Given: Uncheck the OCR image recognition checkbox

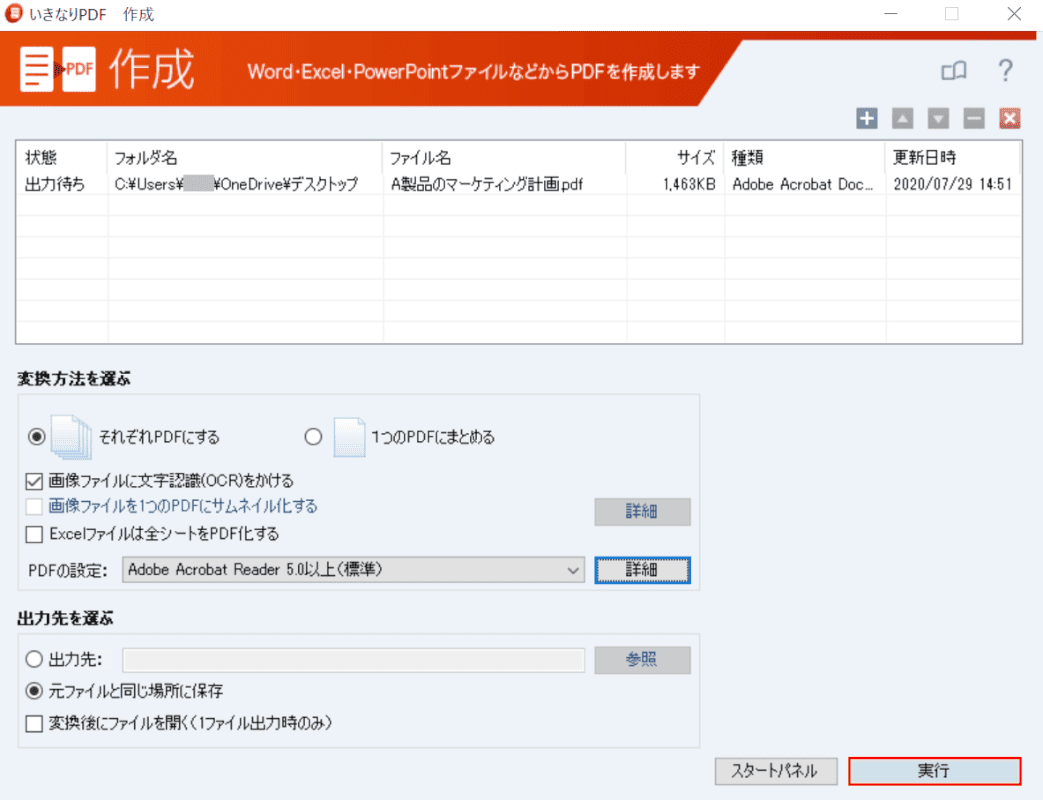Looking at the screenshot, I should 34,481.
